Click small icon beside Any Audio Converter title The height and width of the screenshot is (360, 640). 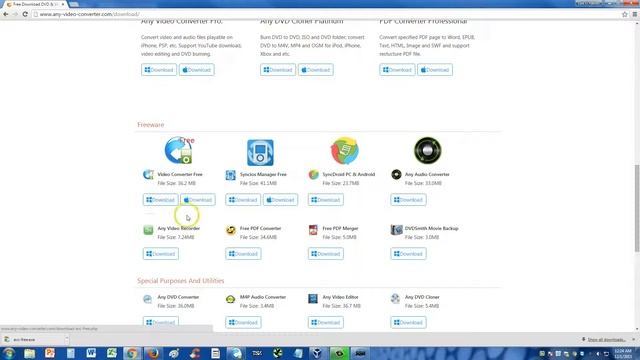click(x=396, y=174)
